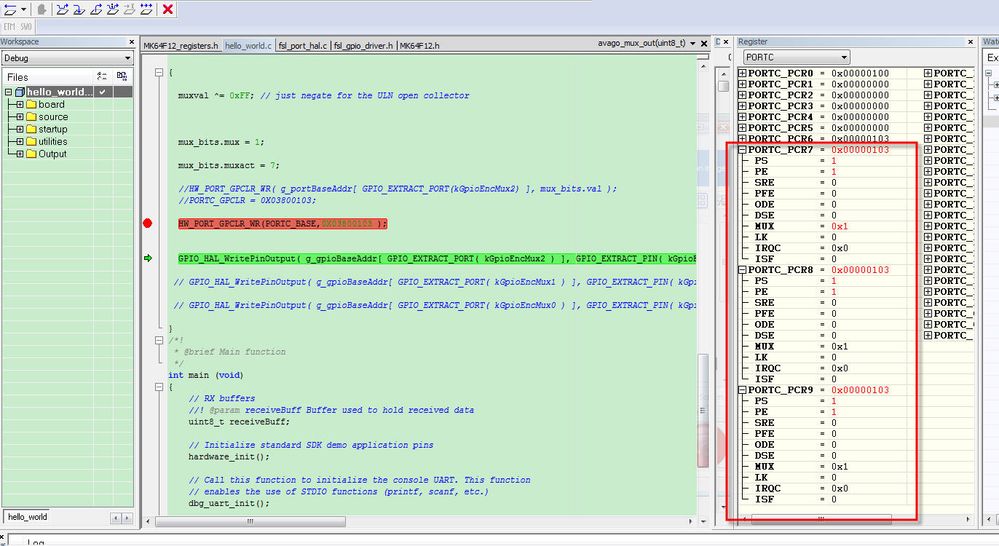
Task: Open the Reset icon's dropdown arrow
Action: [x=24, y=10]
